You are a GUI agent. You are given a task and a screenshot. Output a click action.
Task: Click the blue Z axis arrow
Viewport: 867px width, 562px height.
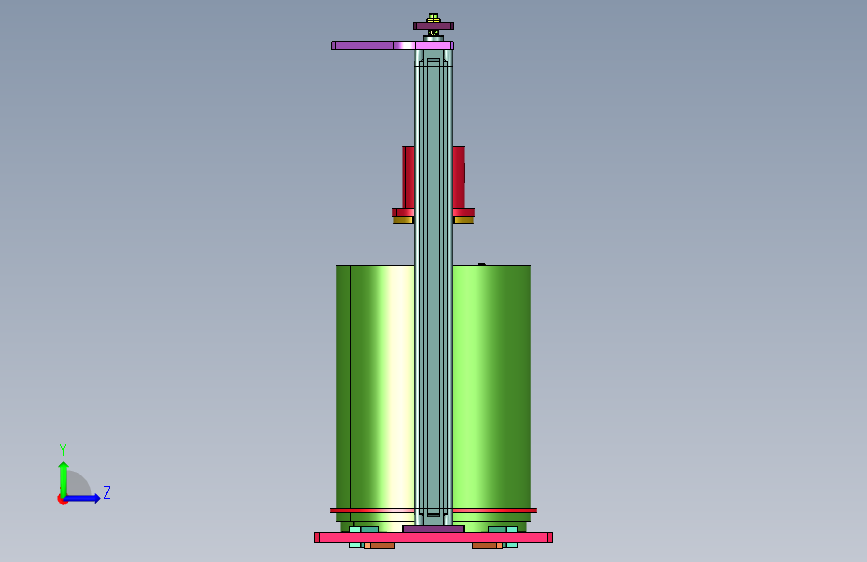click(83, 498)
